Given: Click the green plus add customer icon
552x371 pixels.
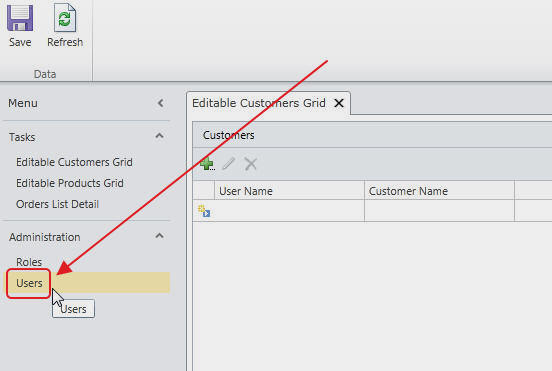Looking at the screenshot, I should (207, 164).
